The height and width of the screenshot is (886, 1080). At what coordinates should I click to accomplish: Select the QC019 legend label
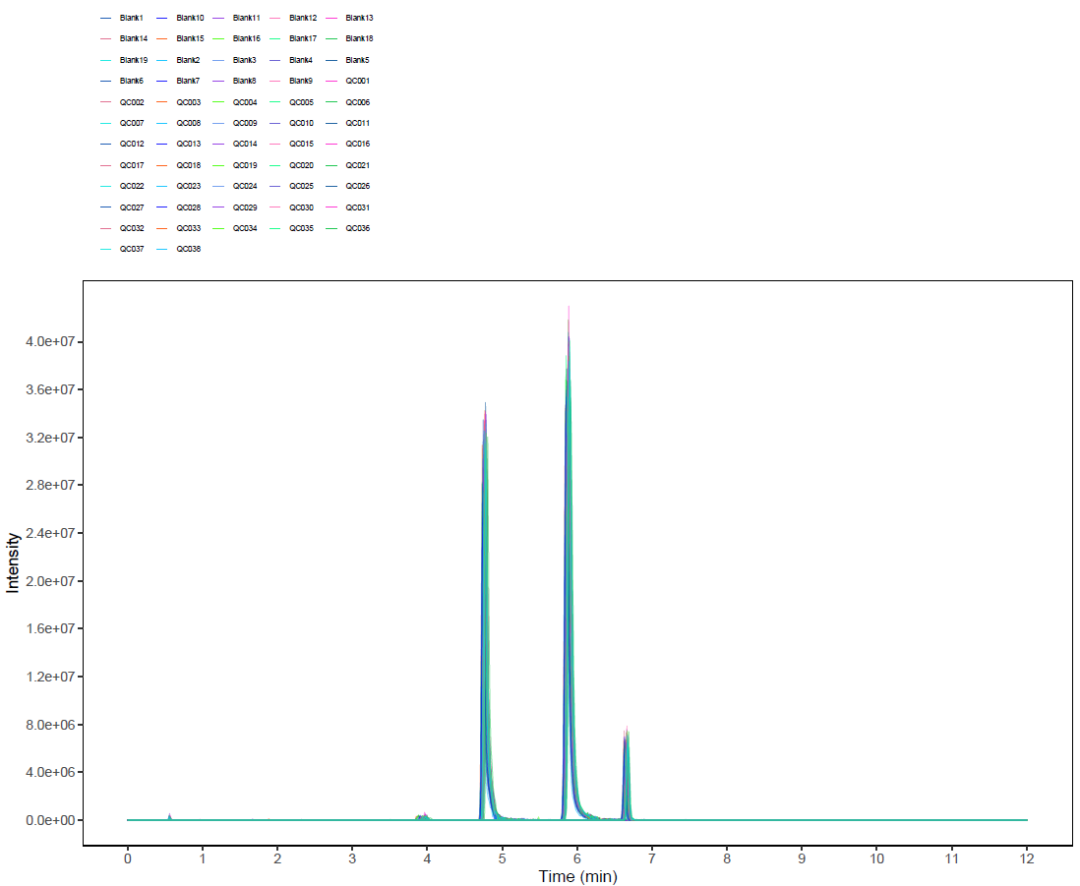click(x=245, y=165)
